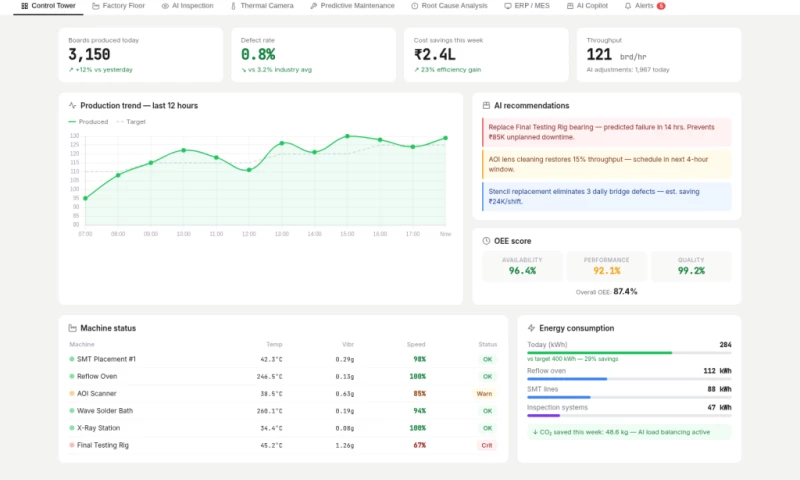Click OK badge for Reflow Oven
Screen dimensions: 800x480
click(487, 376)
